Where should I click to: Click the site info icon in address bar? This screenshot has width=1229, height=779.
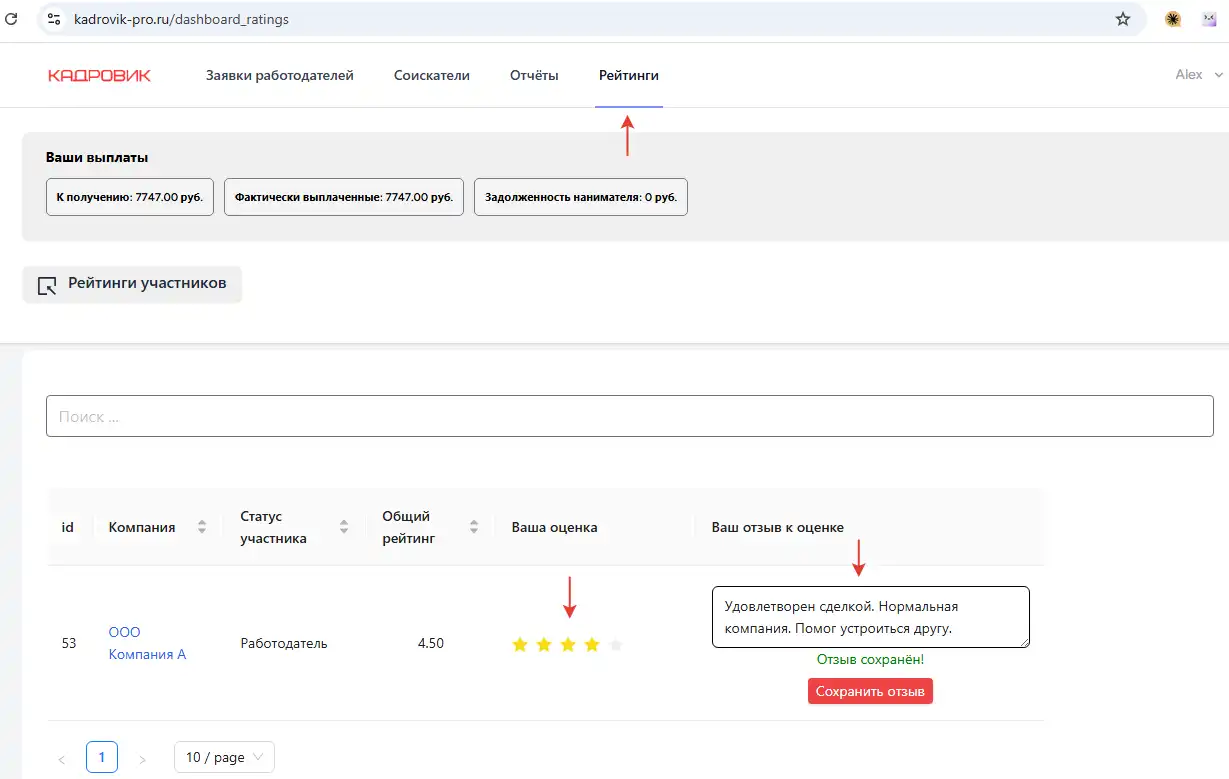pyautogui.click(x=55, y=19)
